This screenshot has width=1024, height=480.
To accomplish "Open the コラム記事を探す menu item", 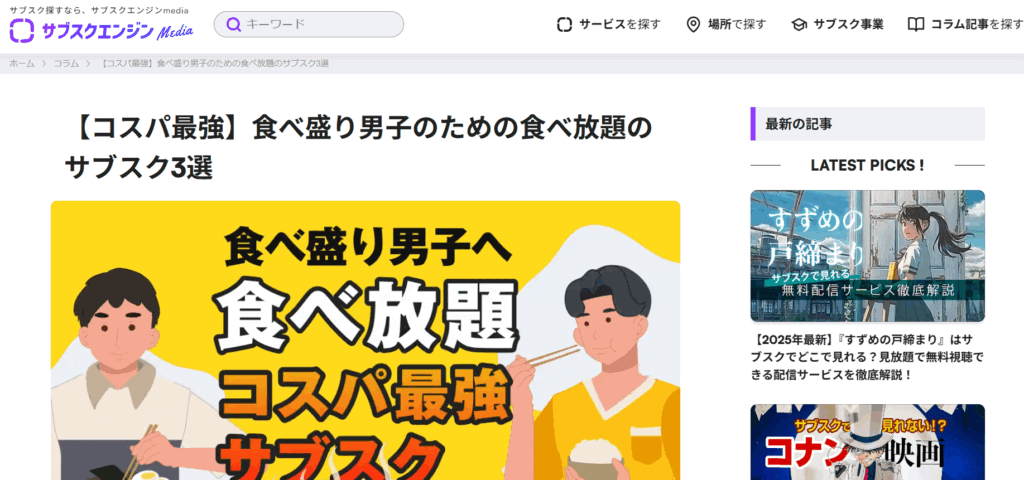I will coord(966,24).
